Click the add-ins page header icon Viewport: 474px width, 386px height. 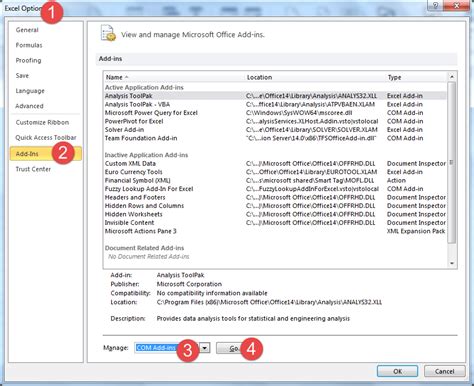tap(108, 33)
